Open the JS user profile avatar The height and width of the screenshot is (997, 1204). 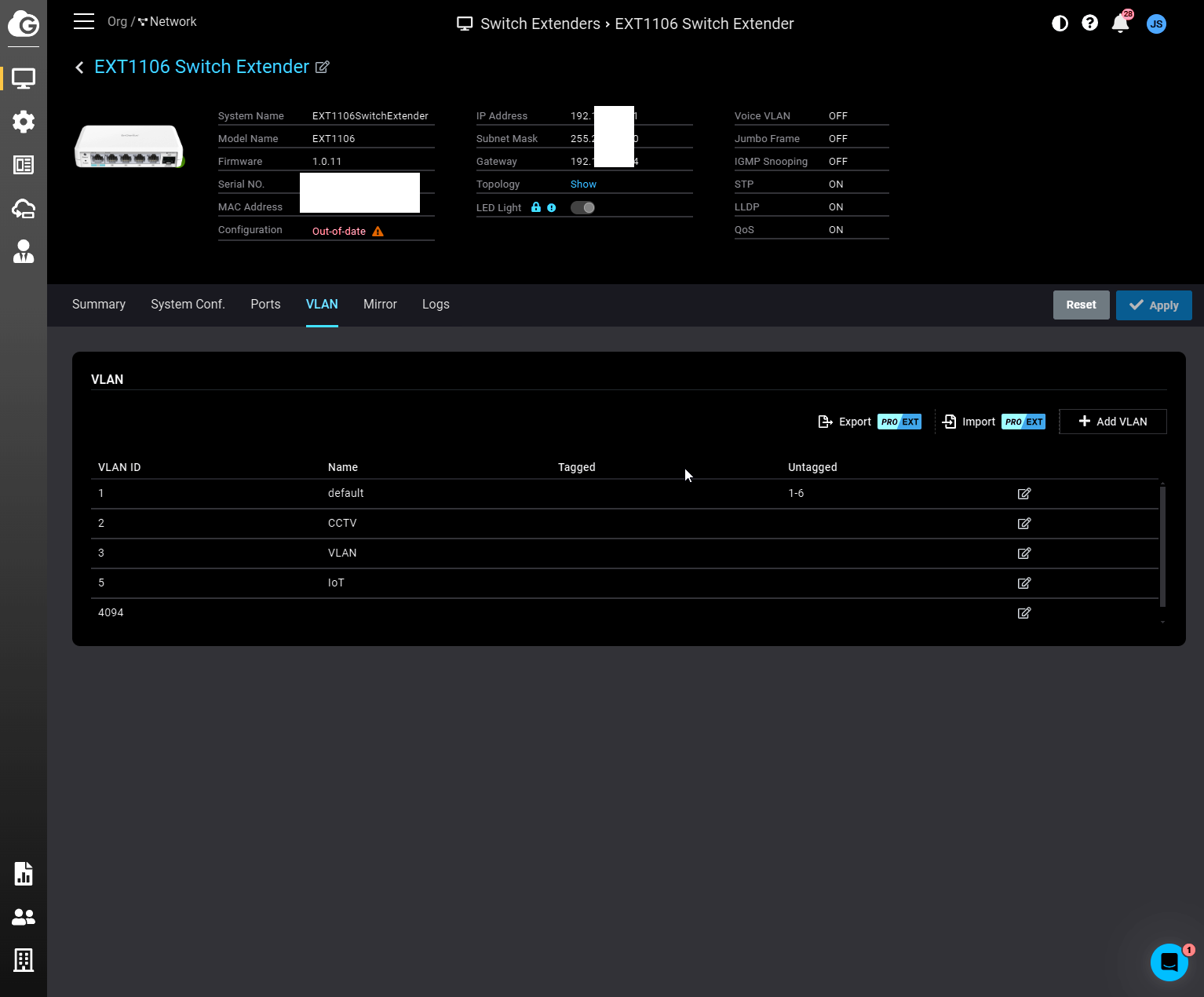(x=1155, y=24)
